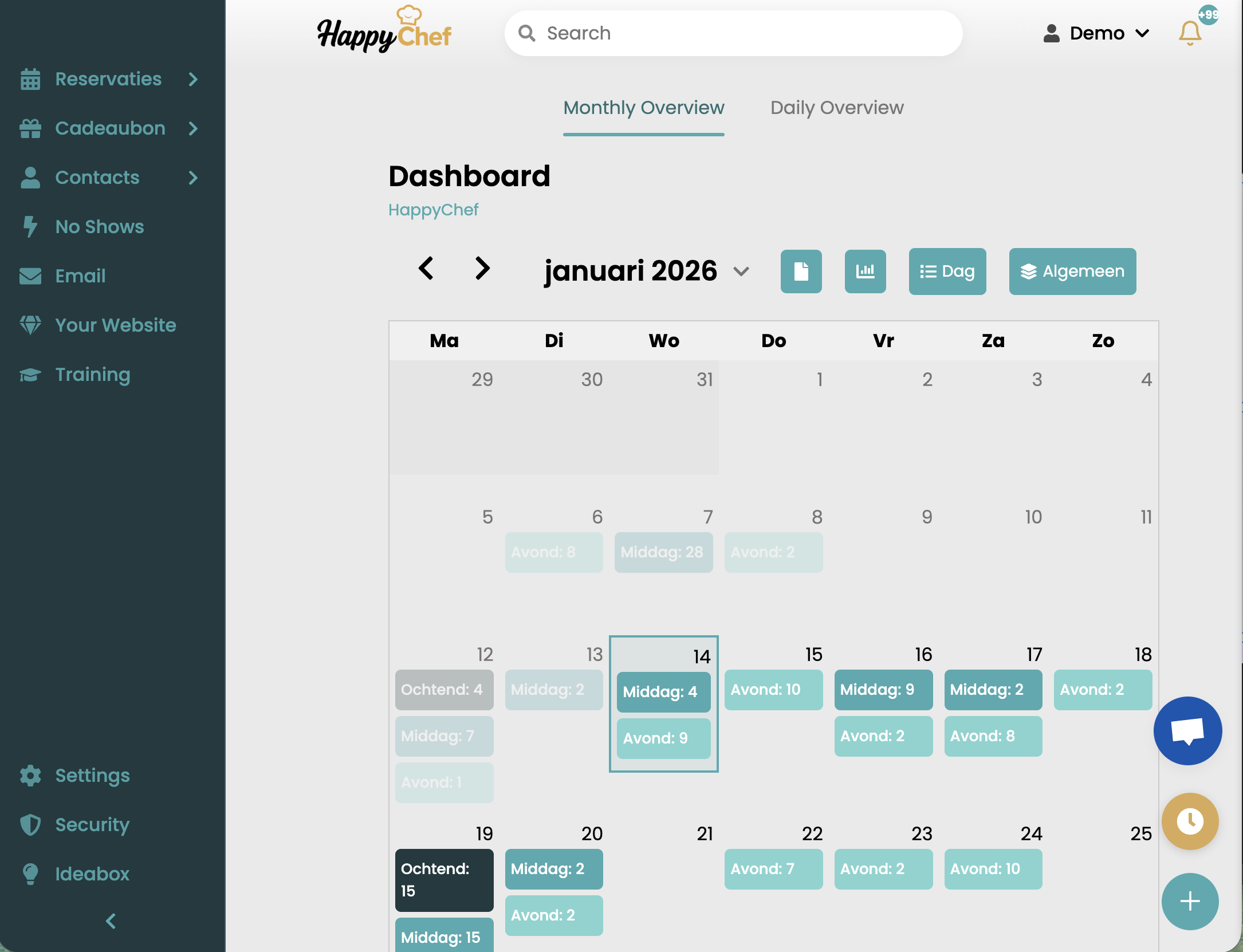
Task: Open the No Shows lightning icon
Action: [x=30, y=226]
